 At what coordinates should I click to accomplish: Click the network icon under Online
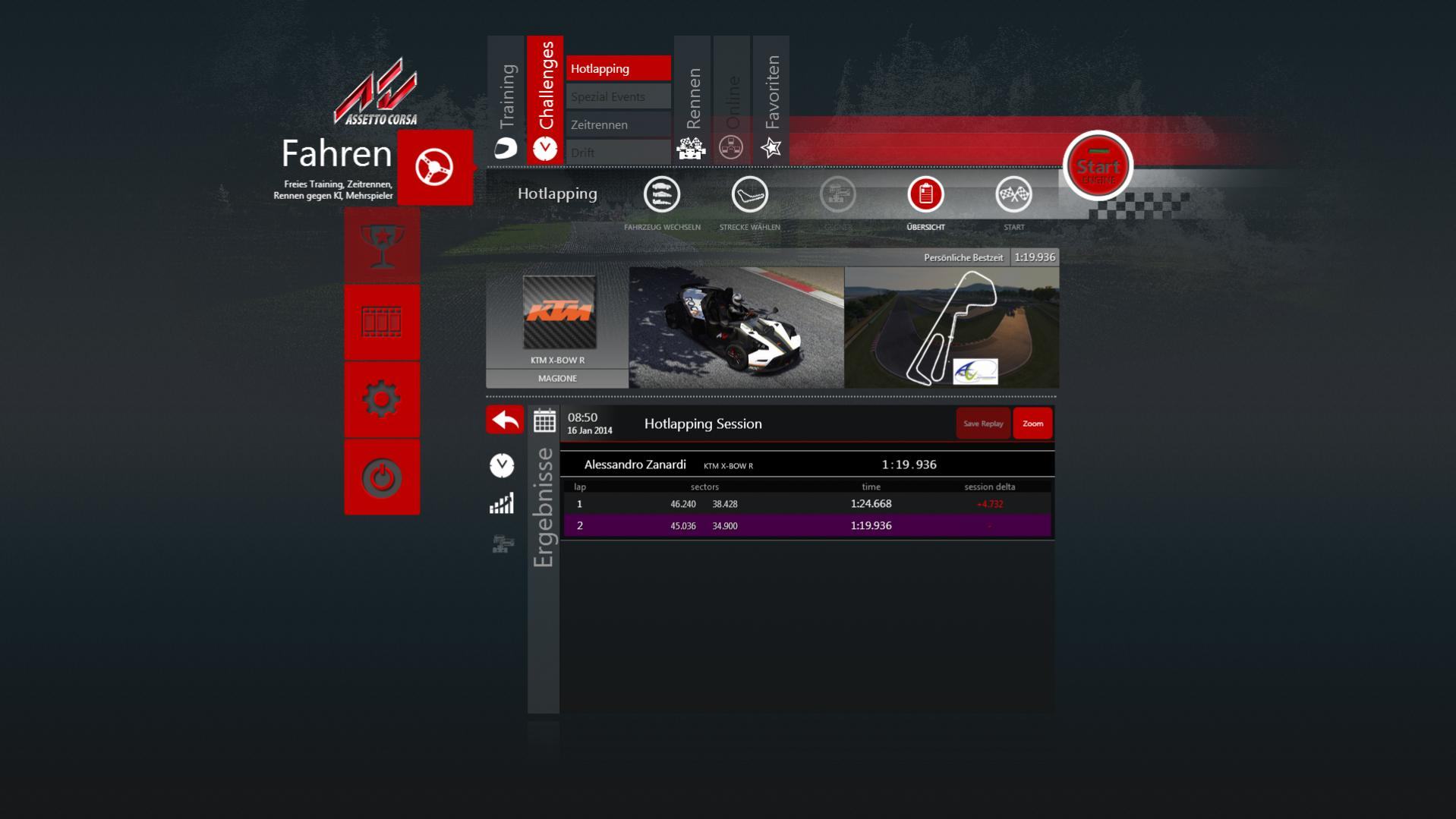point(731,147)
